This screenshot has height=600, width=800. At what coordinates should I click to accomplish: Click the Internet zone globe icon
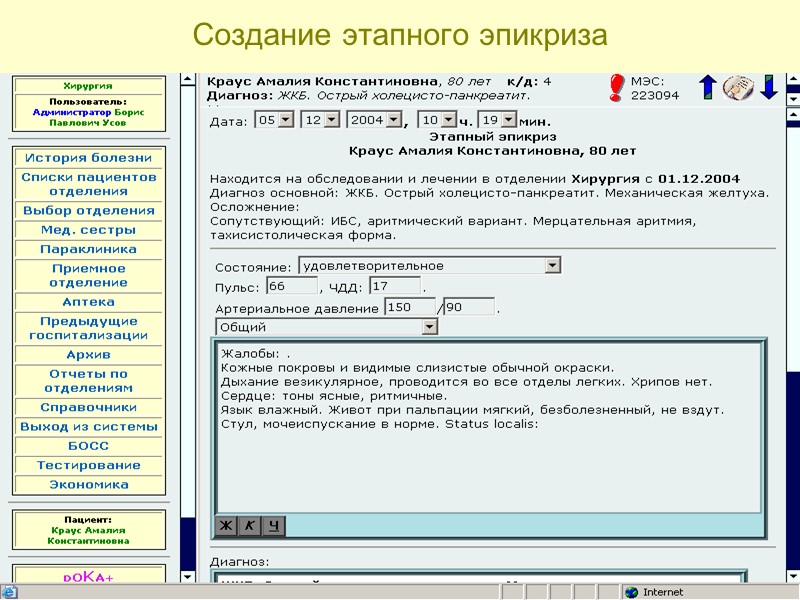point(632,592)
